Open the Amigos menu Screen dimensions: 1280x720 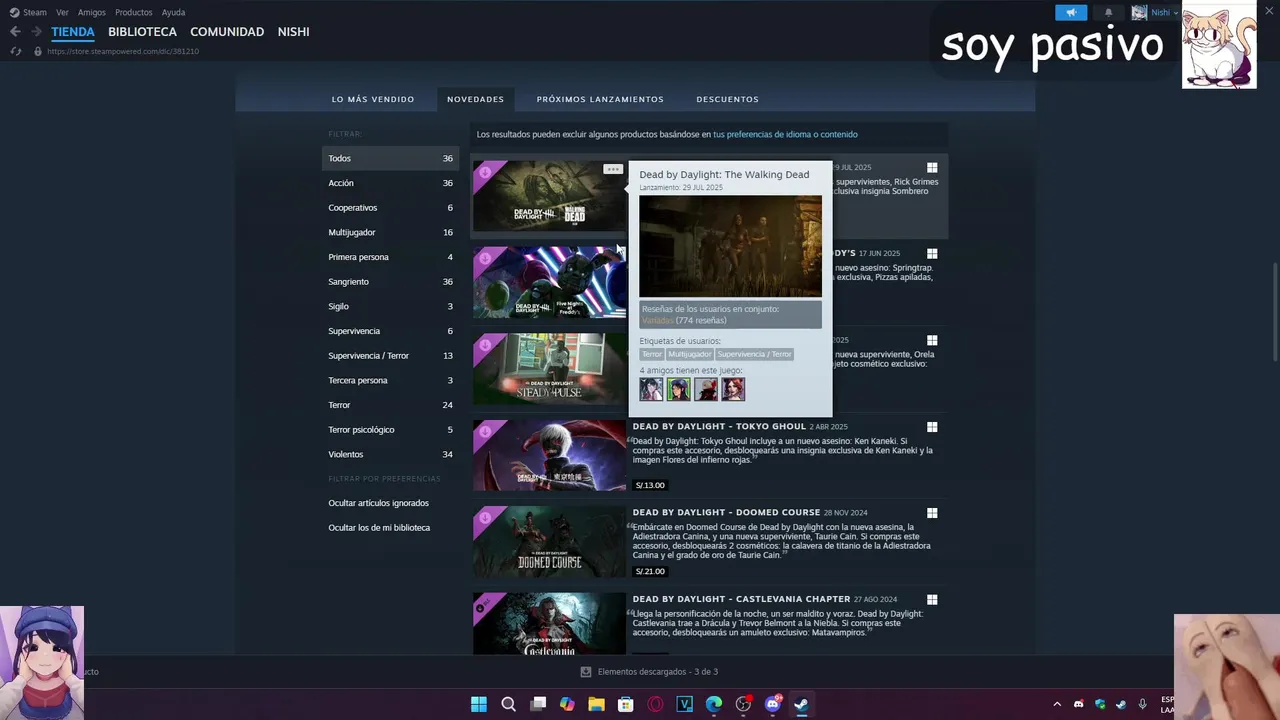tap(92, 12)
